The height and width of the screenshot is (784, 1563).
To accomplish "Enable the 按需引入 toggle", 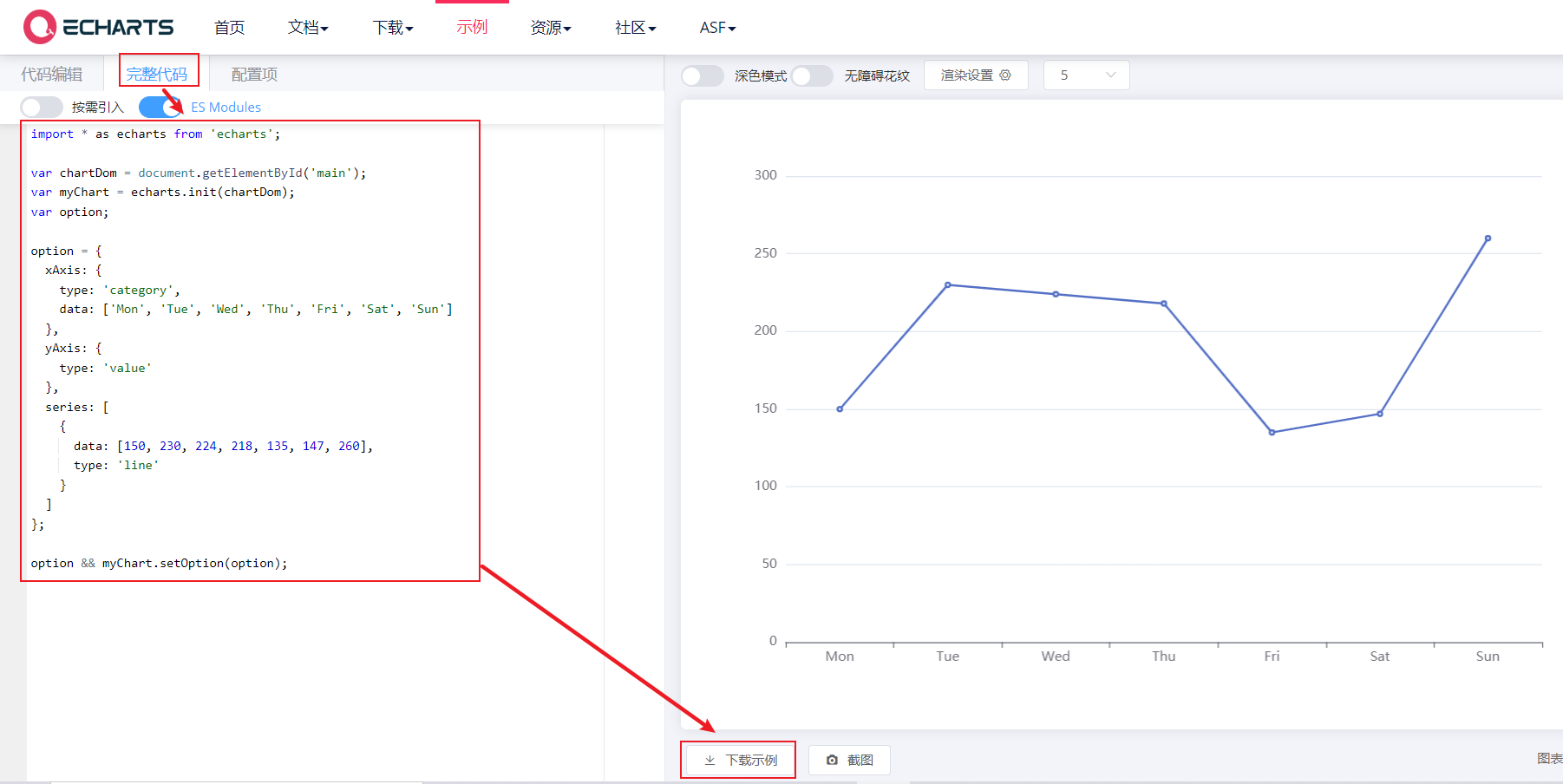I will (x=41, y=107).
